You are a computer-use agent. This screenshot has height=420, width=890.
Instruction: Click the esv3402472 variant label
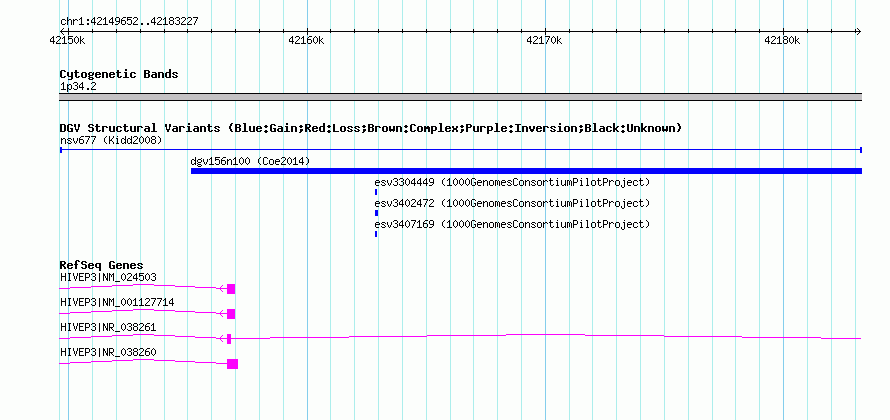click(512, 203)
